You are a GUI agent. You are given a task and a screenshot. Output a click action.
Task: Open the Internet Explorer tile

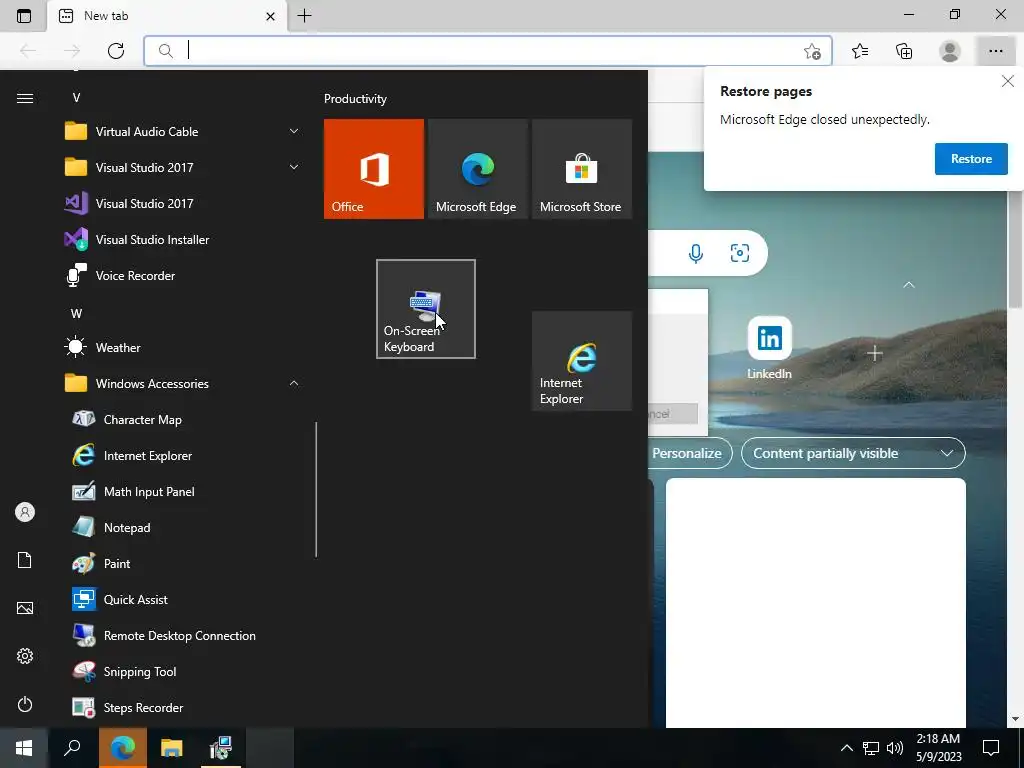(582, 361)
